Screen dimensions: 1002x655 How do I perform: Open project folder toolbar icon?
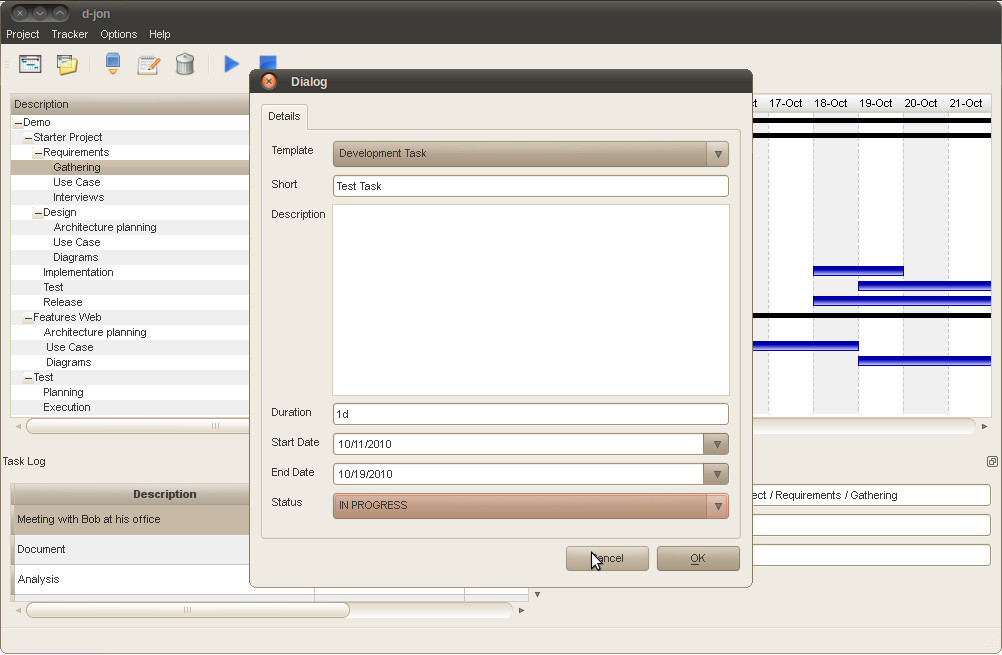point(67,64)
